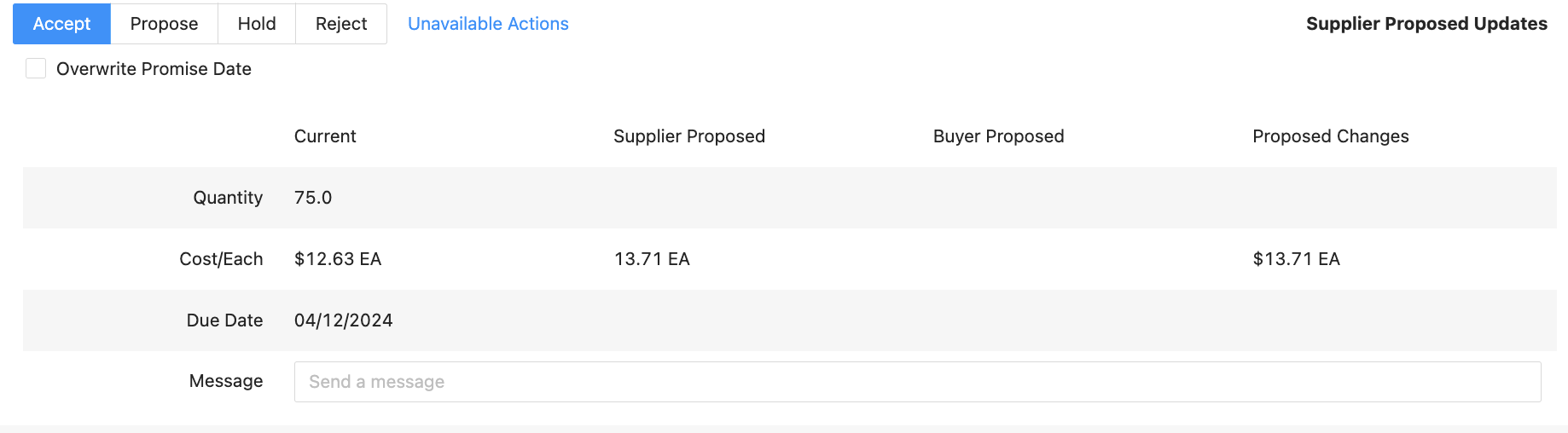Click the Cost/Each row label
Image resolution: width=1568 pixels, height=433 pixels.
[x=221, y=259]
